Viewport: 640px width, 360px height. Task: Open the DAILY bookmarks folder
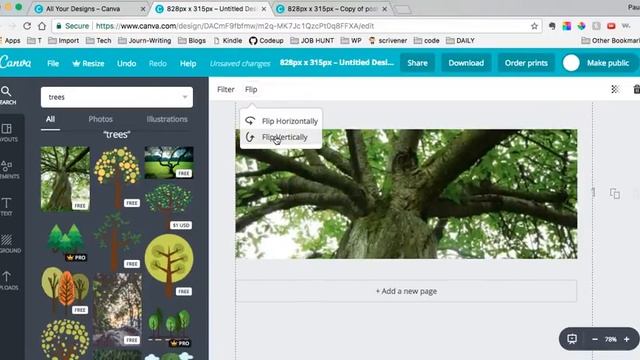(460, 40)
